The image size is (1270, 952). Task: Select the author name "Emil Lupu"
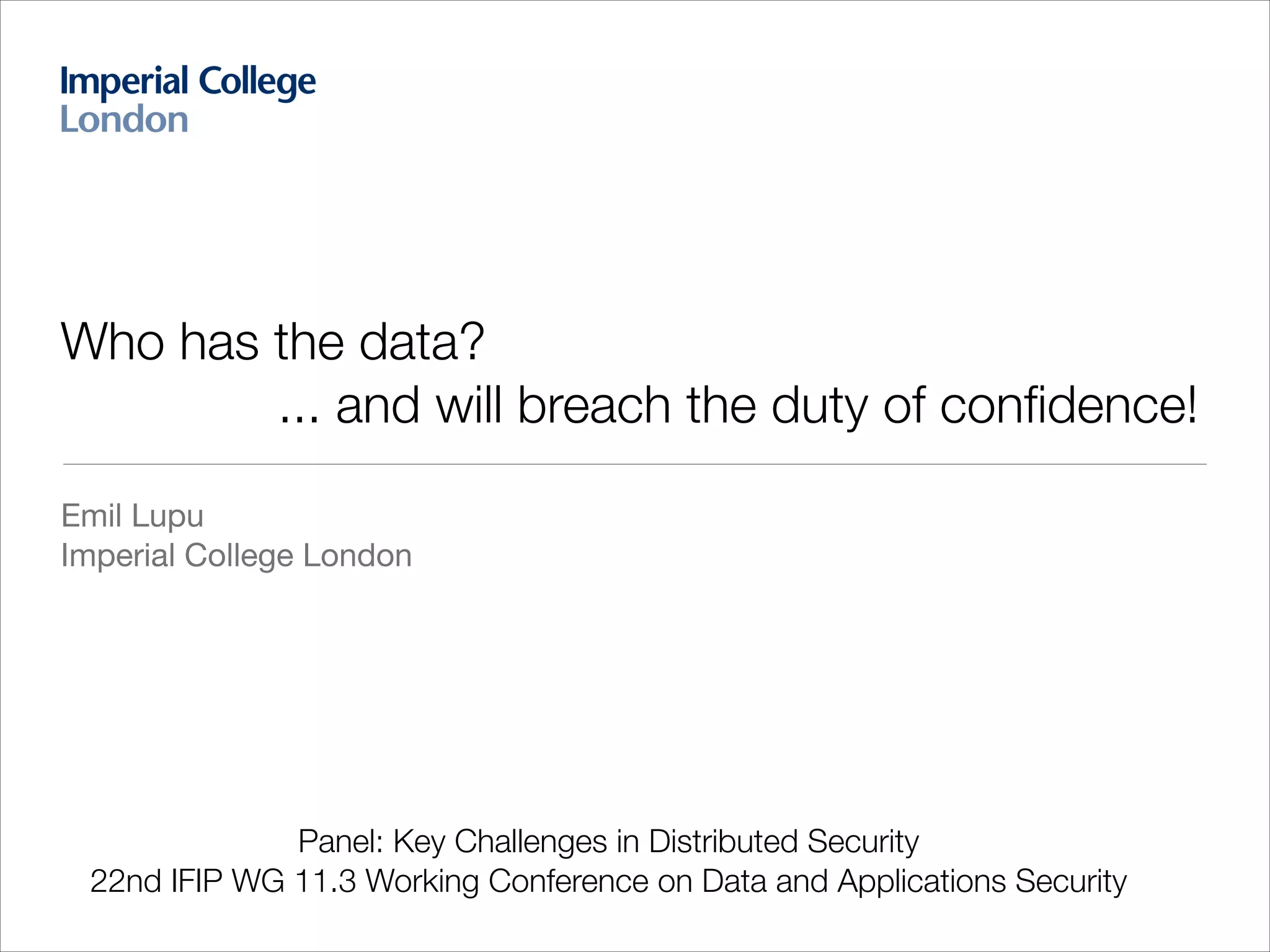[x=132, y=516]
